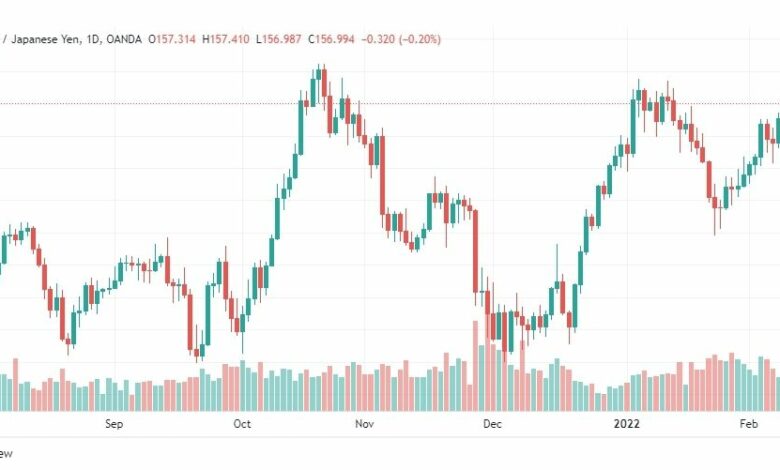Click the low price value 156.987

point(279,39)
